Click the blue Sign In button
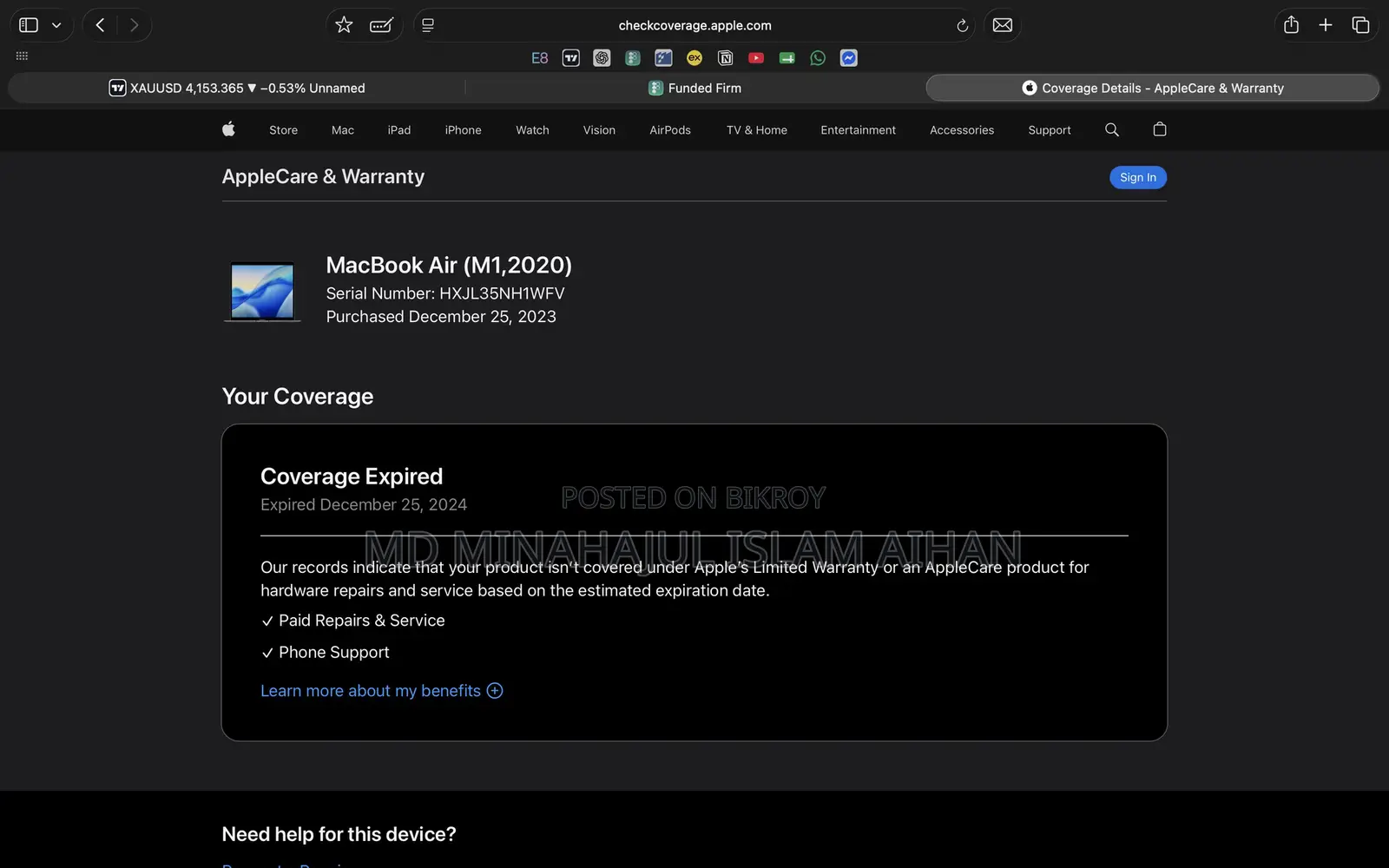The image size is (1389, 868). point(1138,177)
